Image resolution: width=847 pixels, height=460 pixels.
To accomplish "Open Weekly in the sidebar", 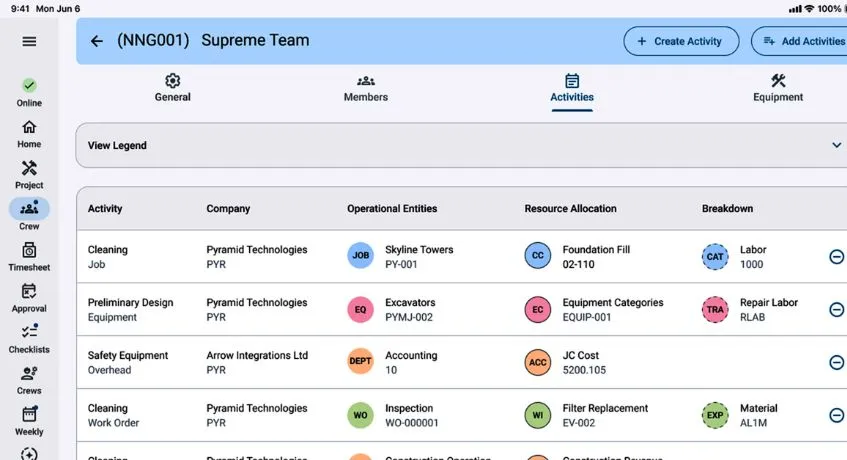I will pyautogui.click(x=29, y=421).
